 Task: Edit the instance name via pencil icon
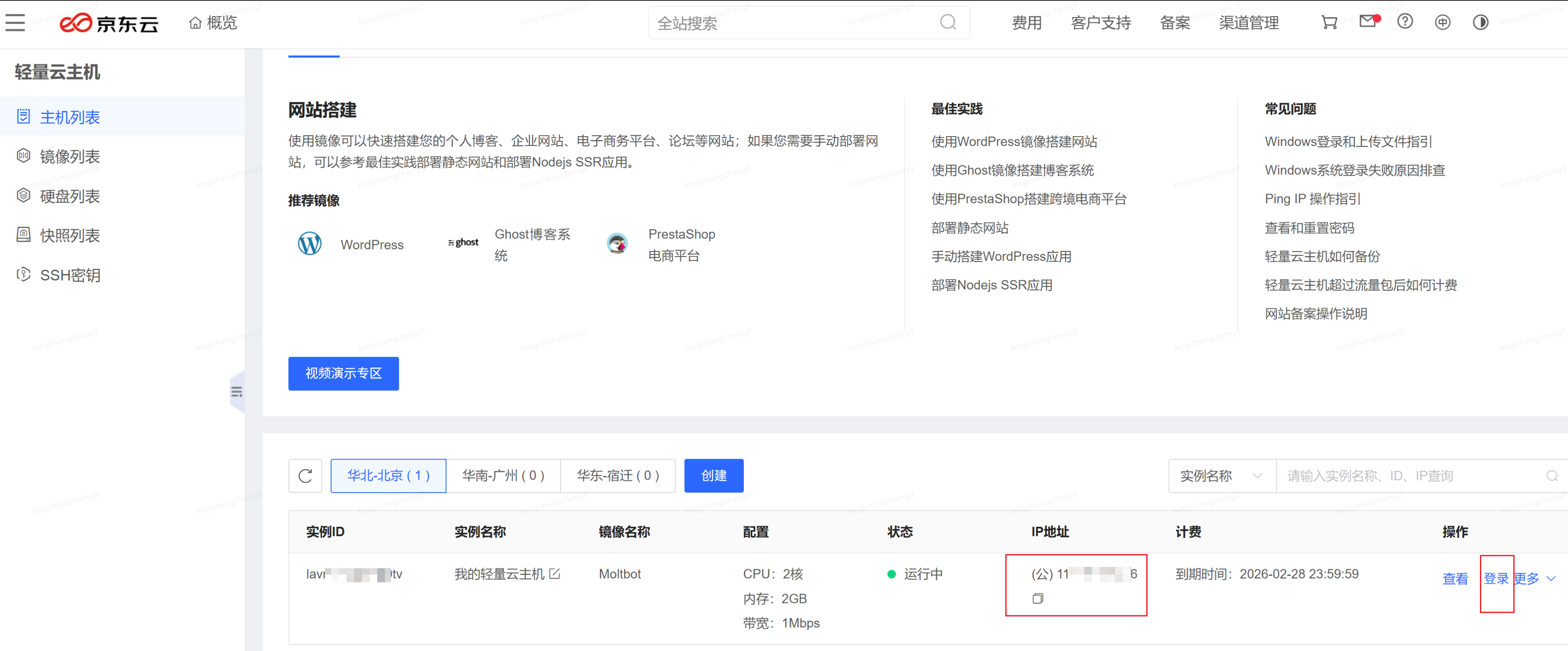pyautogui.click(x=554, y=574)
